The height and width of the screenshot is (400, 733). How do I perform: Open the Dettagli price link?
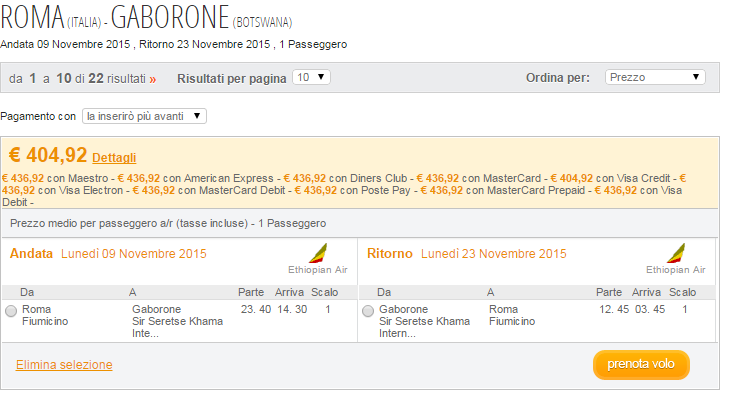pos(114,158)
